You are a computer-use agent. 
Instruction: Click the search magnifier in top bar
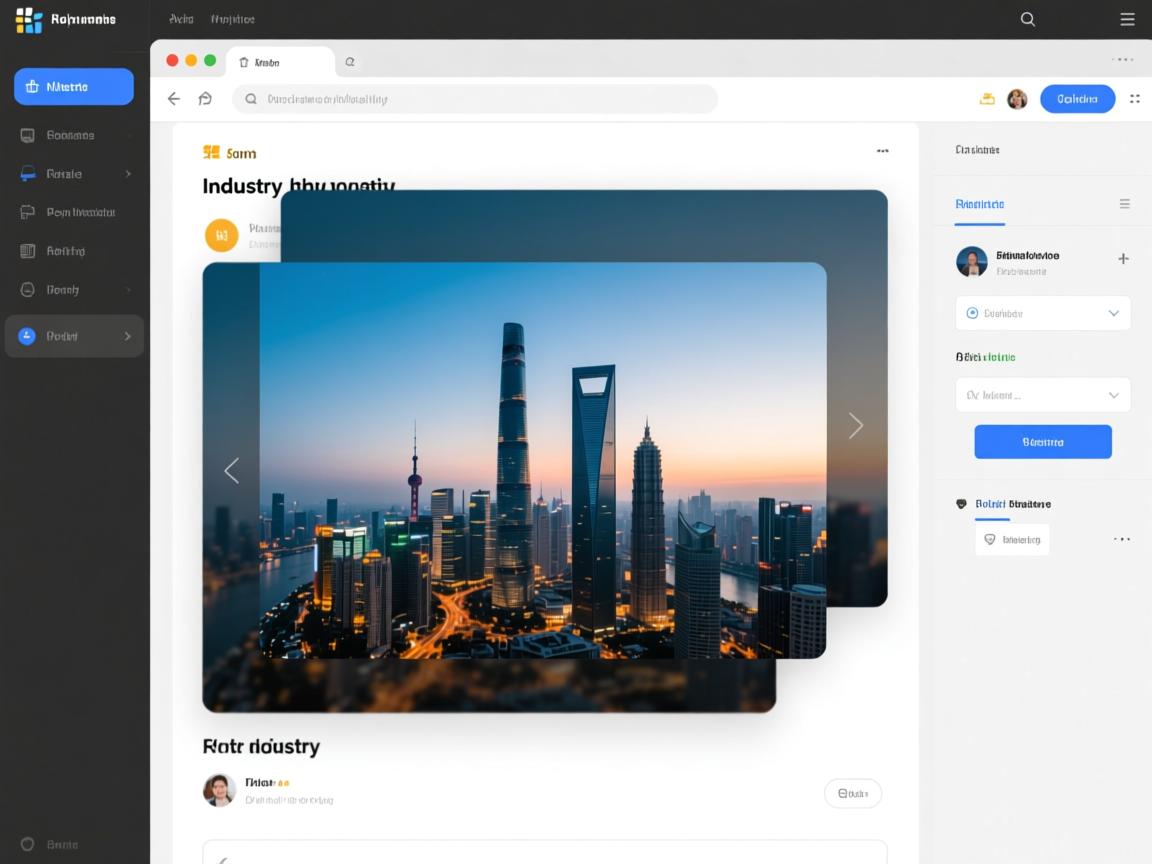click(1027, 19)
